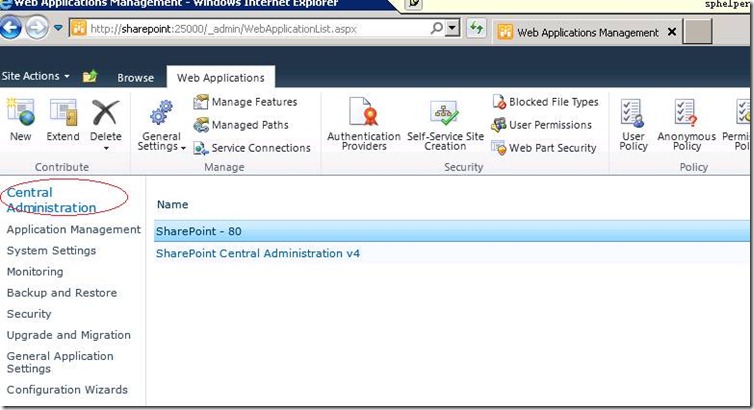Viewport: 754px width, 410px height.
Task: Close the Web Applications Management browser tab
Action: [x=672, y=32]
